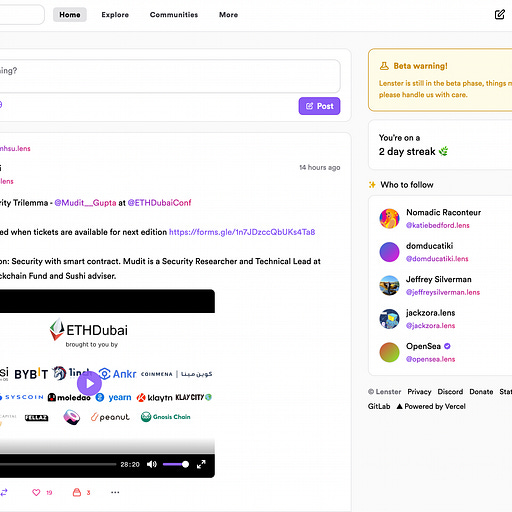The width and height of the screenshot is (512, 512).
Task: Open the post's three-dot options menu
Action: 115,492
